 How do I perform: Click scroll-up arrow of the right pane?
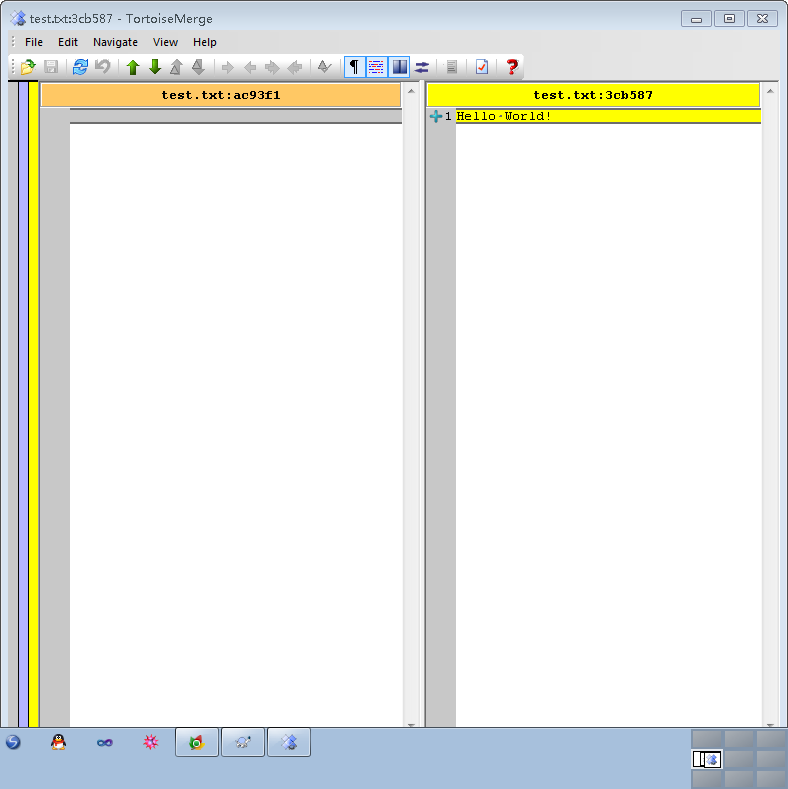click(770, 91)
